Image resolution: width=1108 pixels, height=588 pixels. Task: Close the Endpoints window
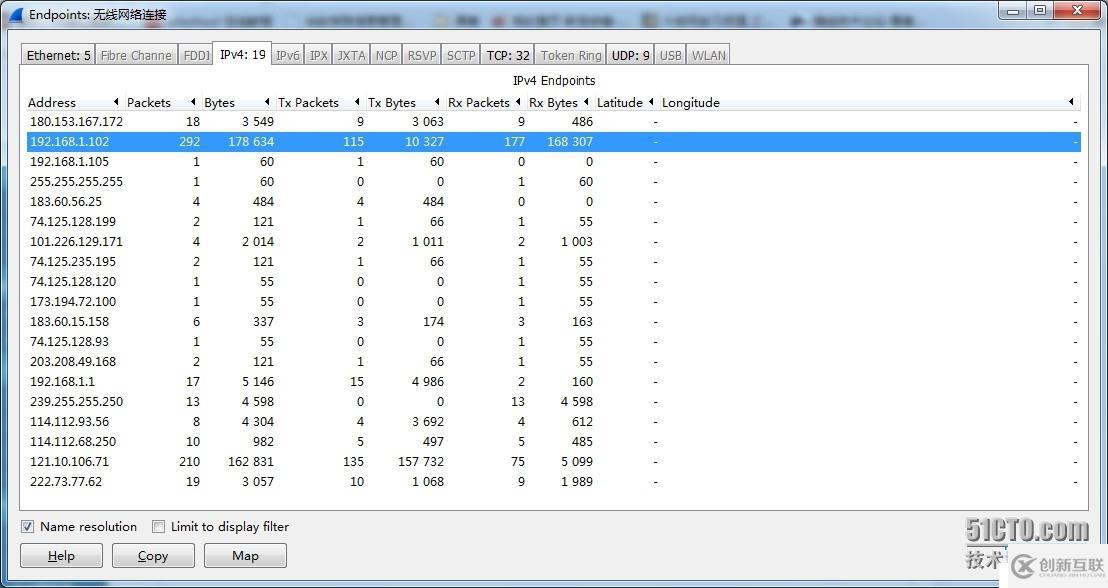tap(1078, 11)
